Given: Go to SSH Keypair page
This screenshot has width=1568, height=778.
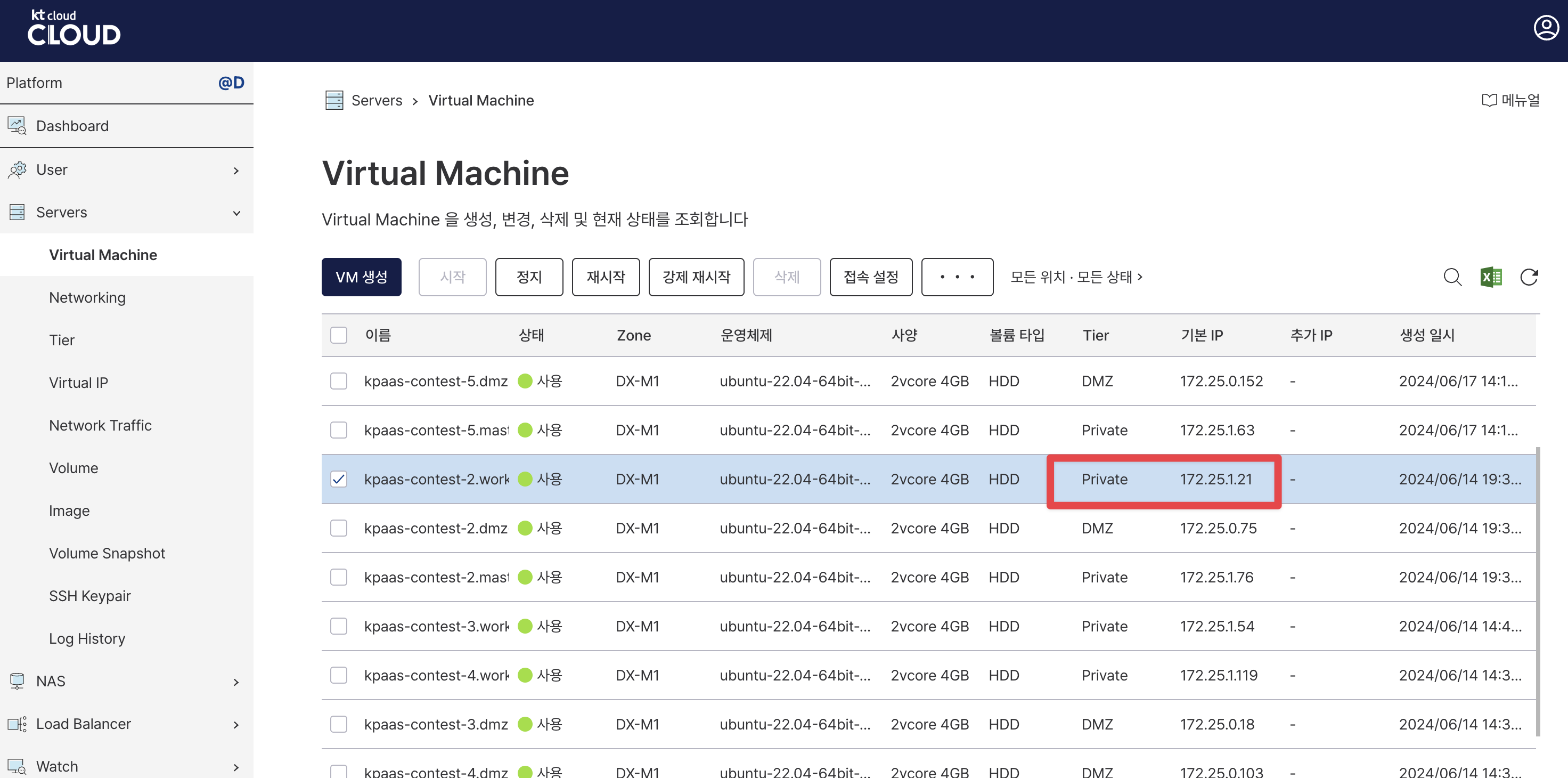Looking at the screenshot, I should pos(89,596).
